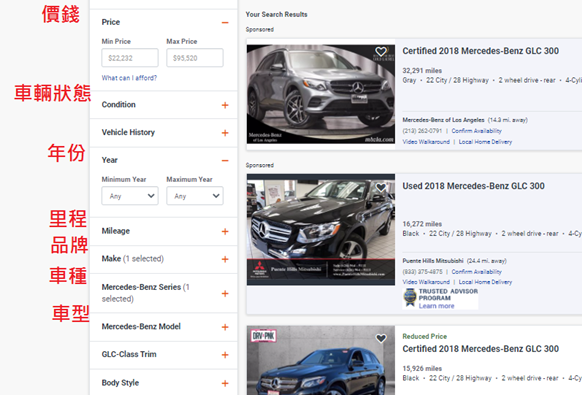Click the Your Search Results heading
Image resolution: width=582 pixels, height=395 pixels.
tap(277, 14)
